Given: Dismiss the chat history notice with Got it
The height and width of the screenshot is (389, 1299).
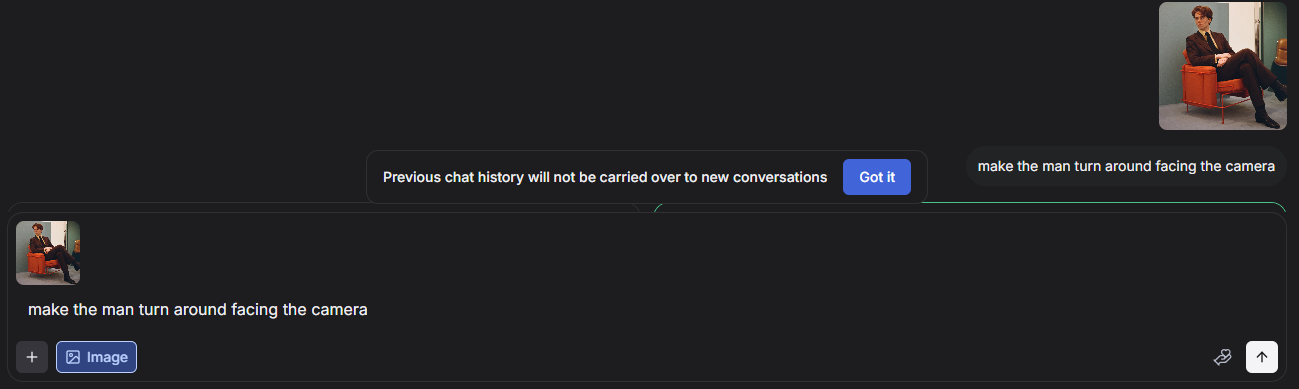Looking at the screenshot, I should coord(877,177).
